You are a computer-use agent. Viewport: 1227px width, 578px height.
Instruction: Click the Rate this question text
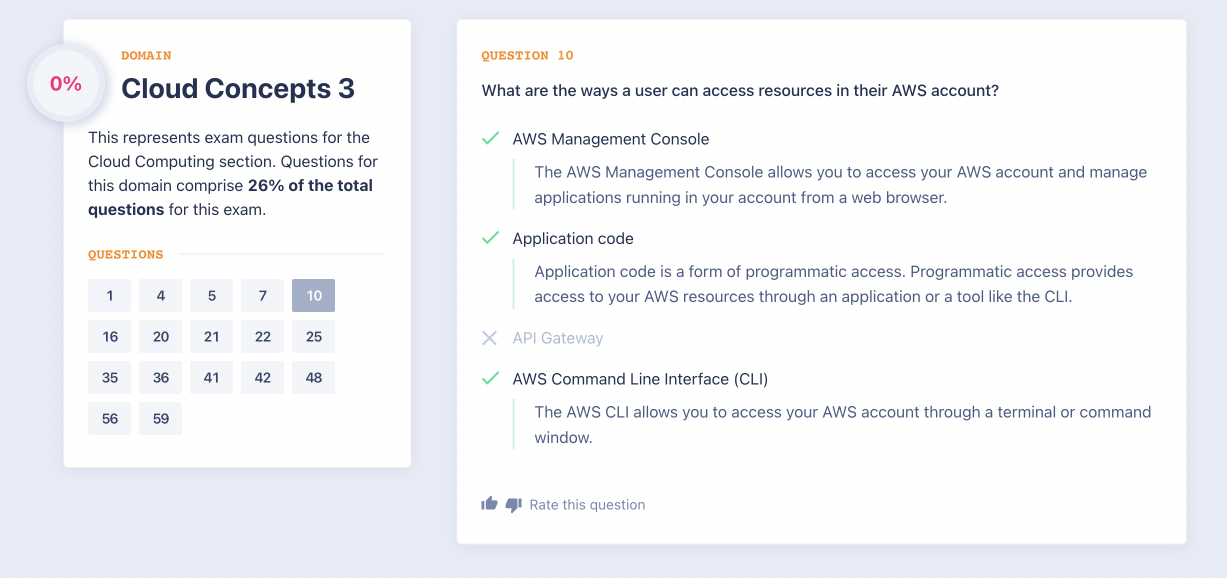point(587,505)
